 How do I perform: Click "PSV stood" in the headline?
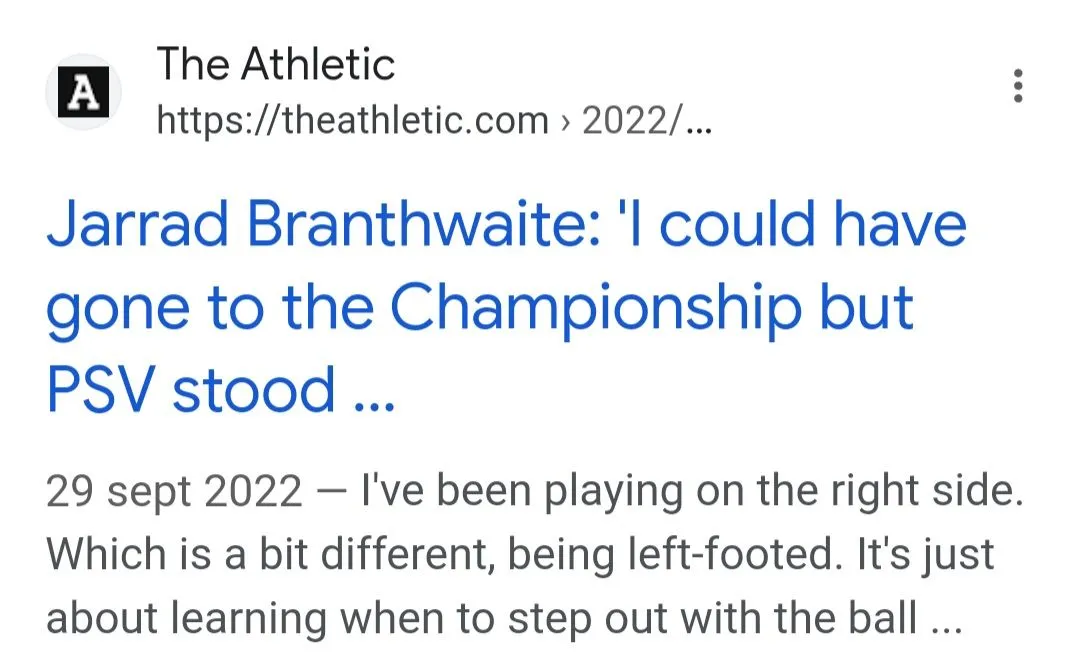tap(190, 390)
